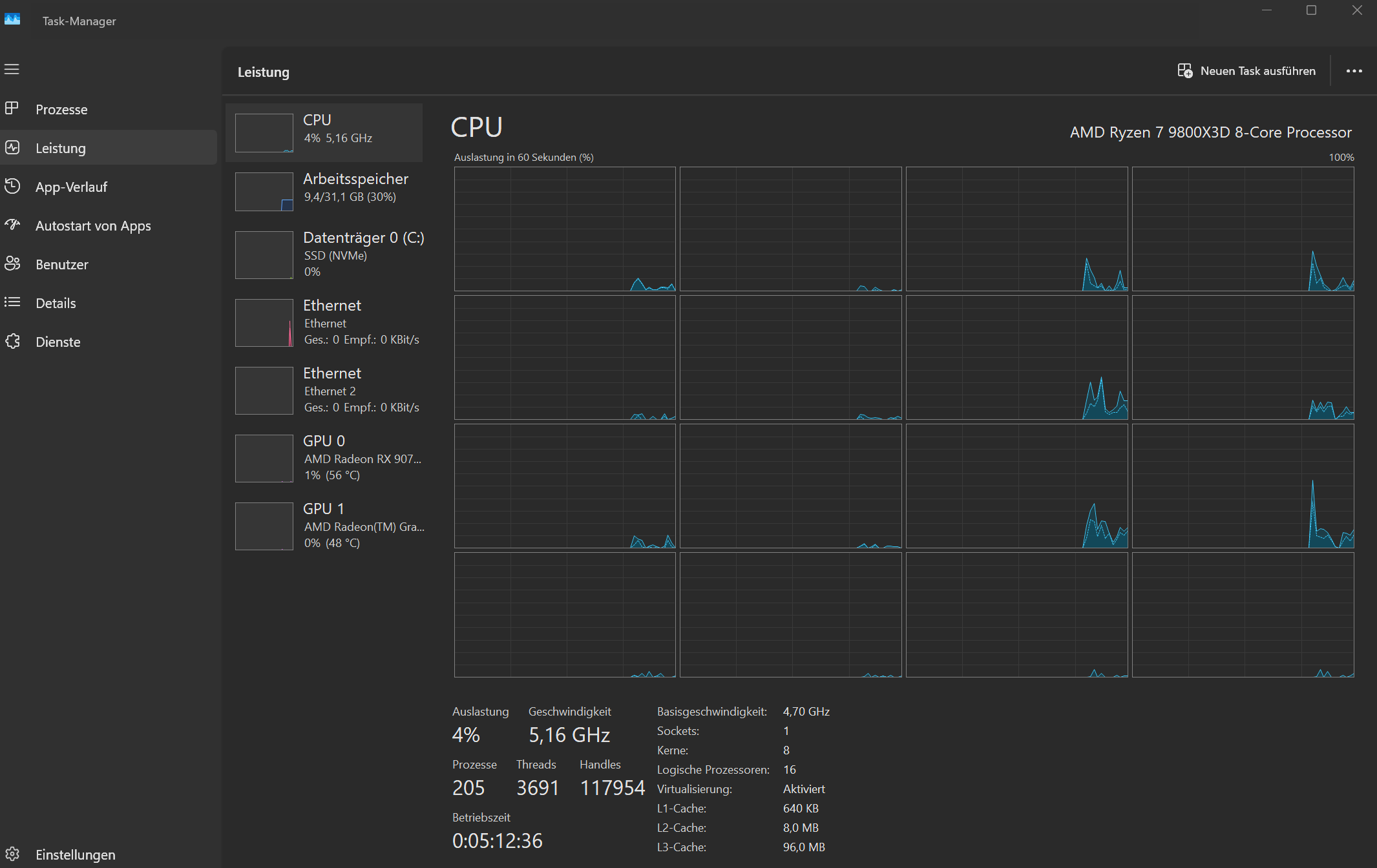Open the Details page
Viewport: 1377px width, 868px height.
(x=109, y=303)
